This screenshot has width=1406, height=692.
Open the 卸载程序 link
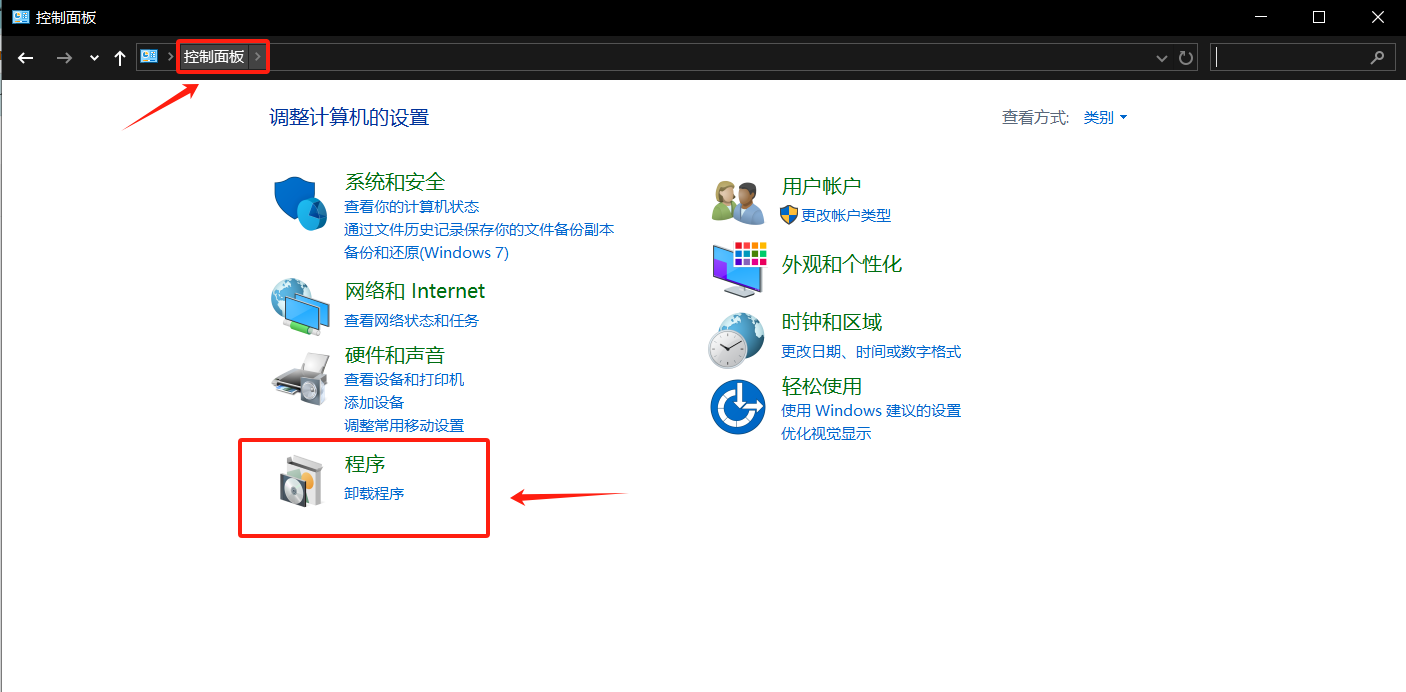[x=374, y=494]
